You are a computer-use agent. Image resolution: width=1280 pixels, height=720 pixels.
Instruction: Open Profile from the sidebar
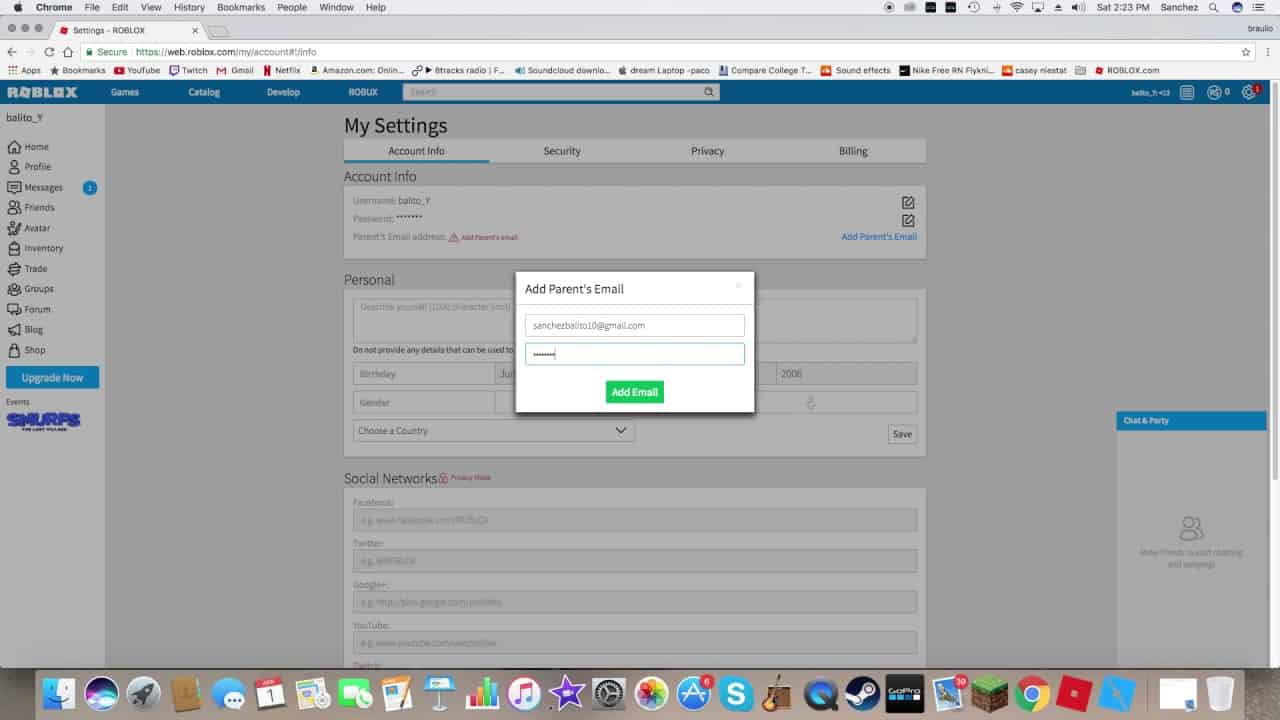pyautogui.click(x=29, y=167)
